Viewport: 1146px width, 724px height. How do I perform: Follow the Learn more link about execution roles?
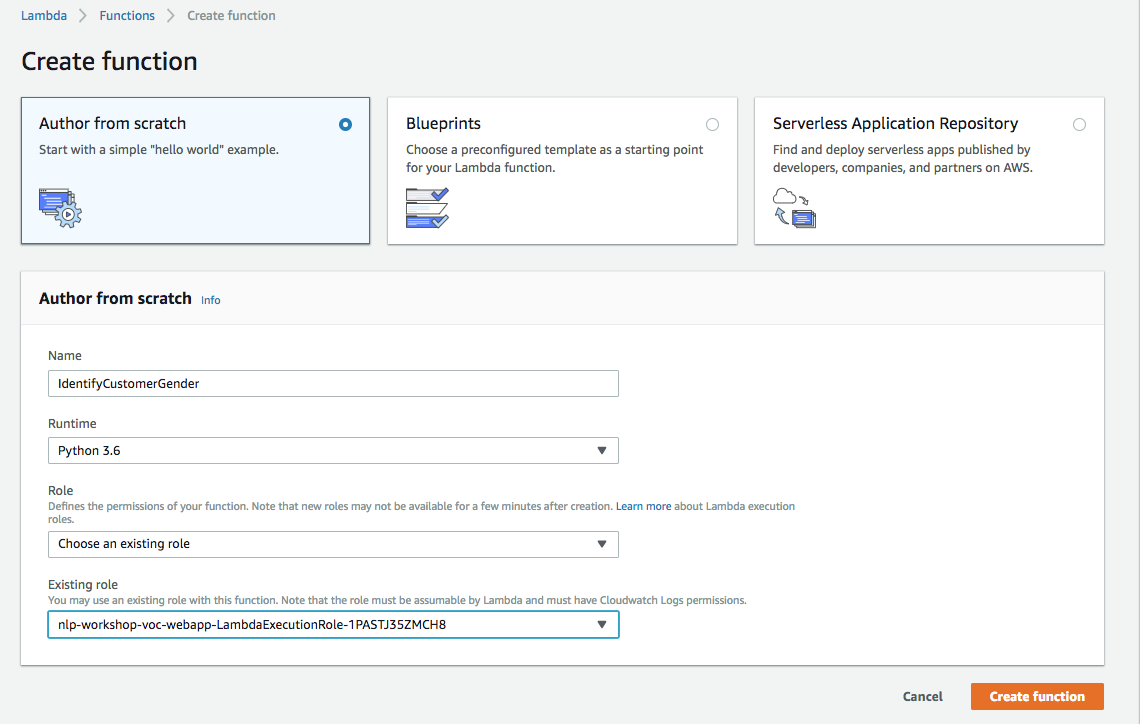pos(643,506)
